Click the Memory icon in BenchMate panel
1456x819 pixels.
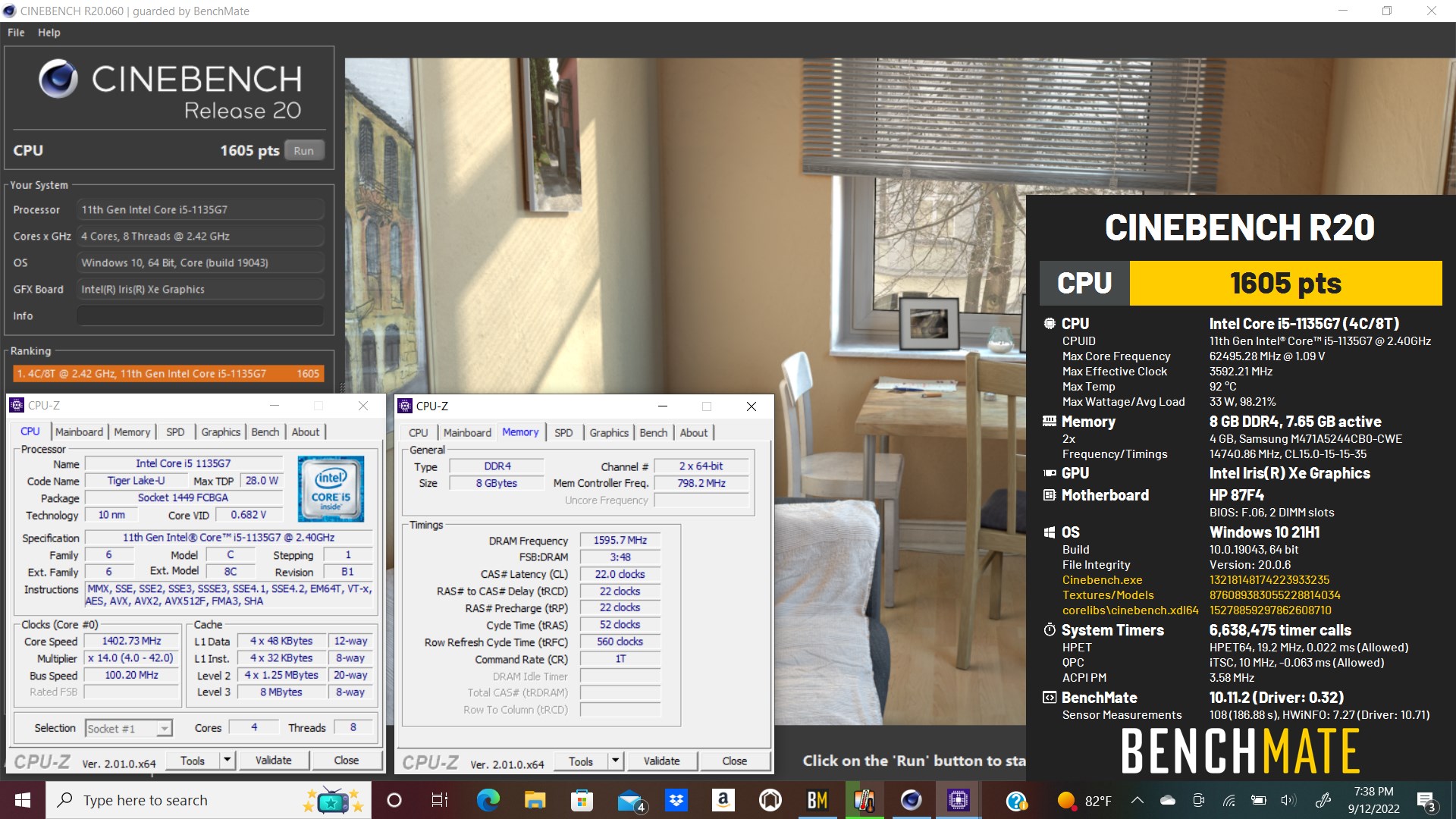pyautogui.click(x=1050, y=421)
